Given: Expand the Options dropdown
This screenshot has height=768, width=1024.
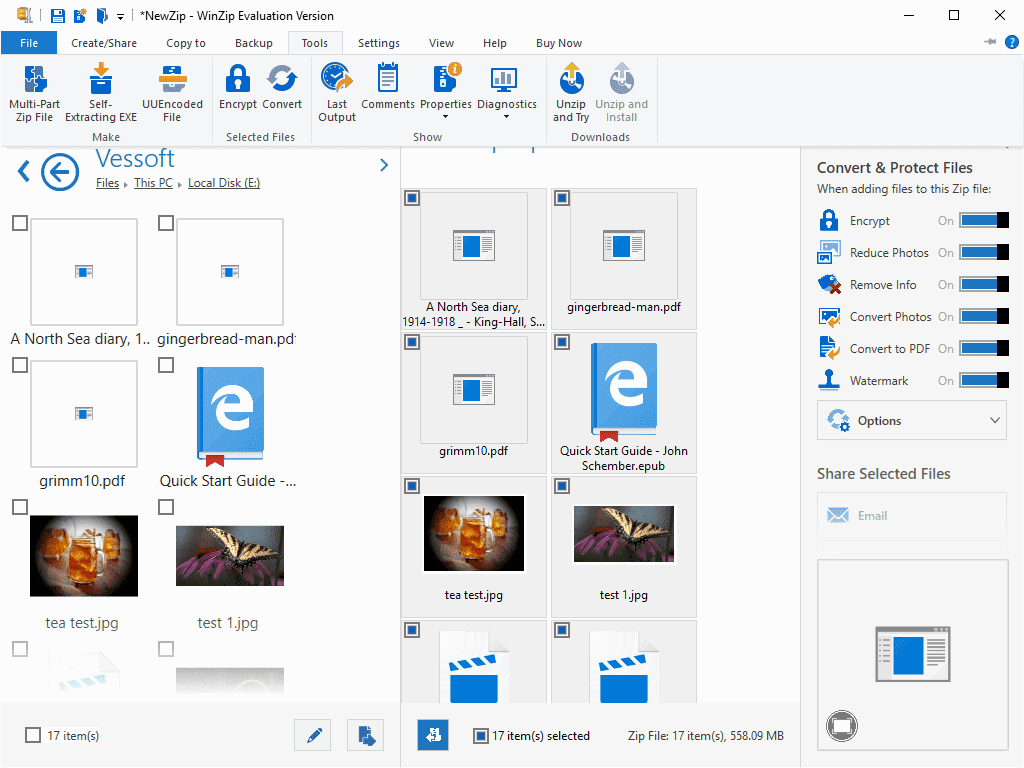Looking at the screenshot, I should (x=995, y=421).
